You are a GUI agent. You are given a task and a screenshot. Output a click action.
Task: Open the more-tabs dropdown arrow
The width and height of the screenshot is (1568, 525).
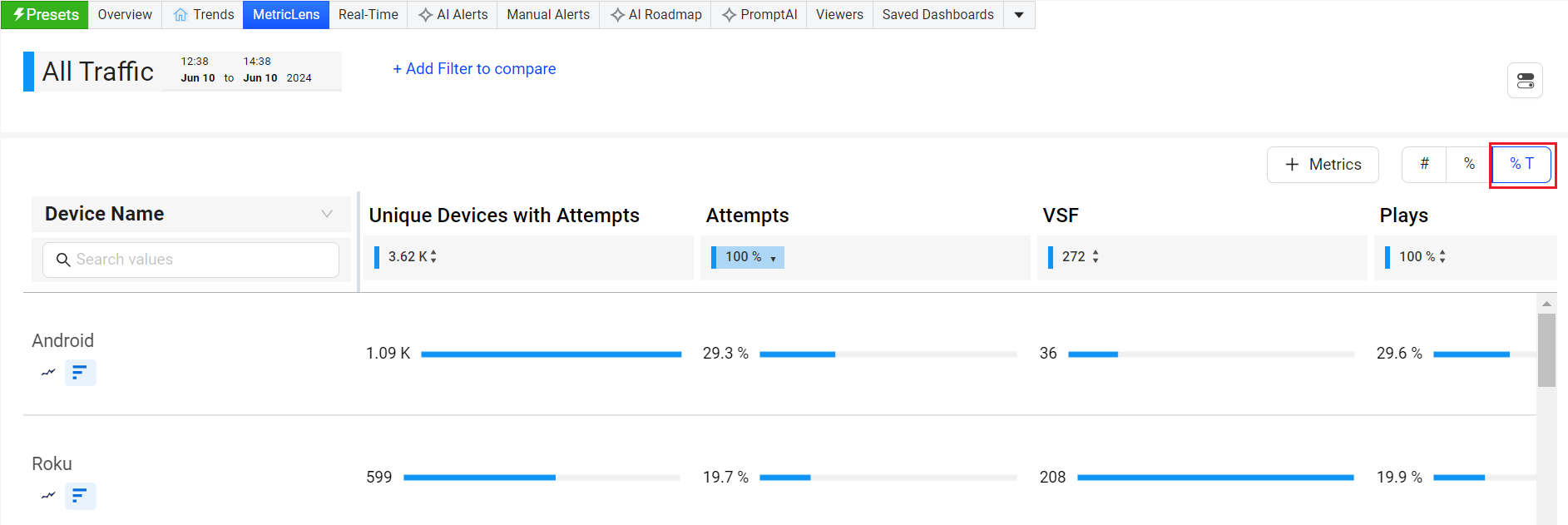click(x=1019, y=15)
